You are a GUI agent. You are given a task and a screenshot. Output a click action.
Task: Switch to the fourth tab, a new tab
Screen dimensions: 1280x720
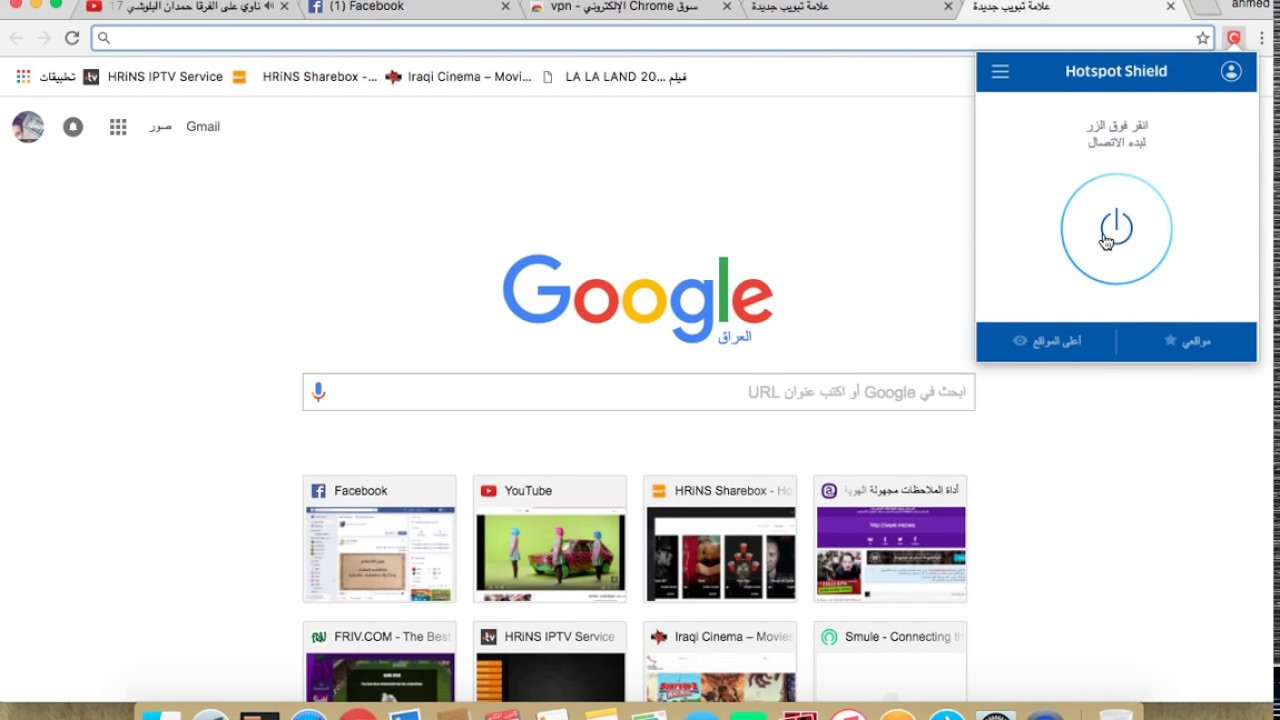(x=848, y=7)
